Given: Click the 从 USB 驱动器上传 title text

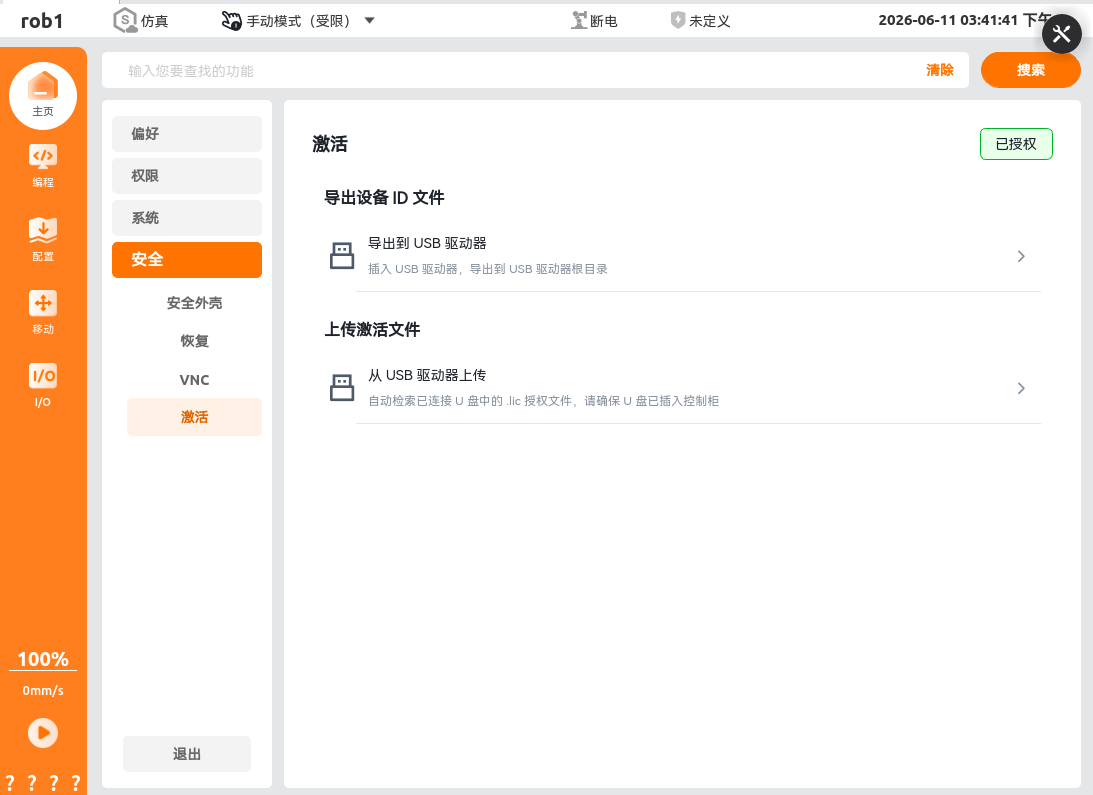Looking at the screenshot, I should (x=427, y=375).
